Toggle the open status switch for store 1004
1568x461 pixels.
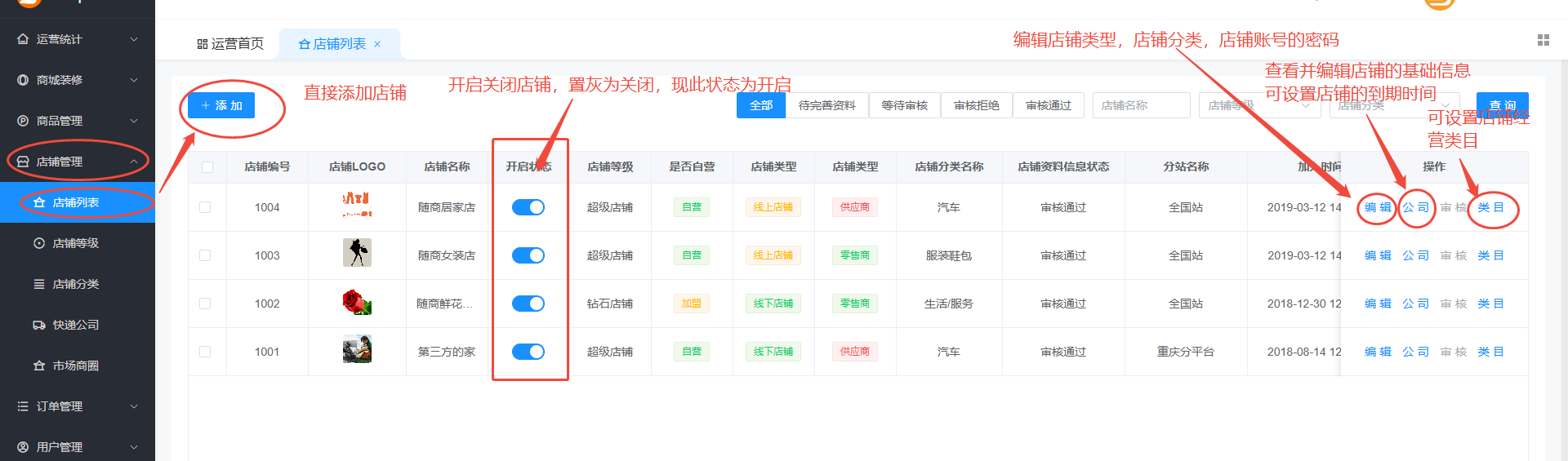click(528, 207)
